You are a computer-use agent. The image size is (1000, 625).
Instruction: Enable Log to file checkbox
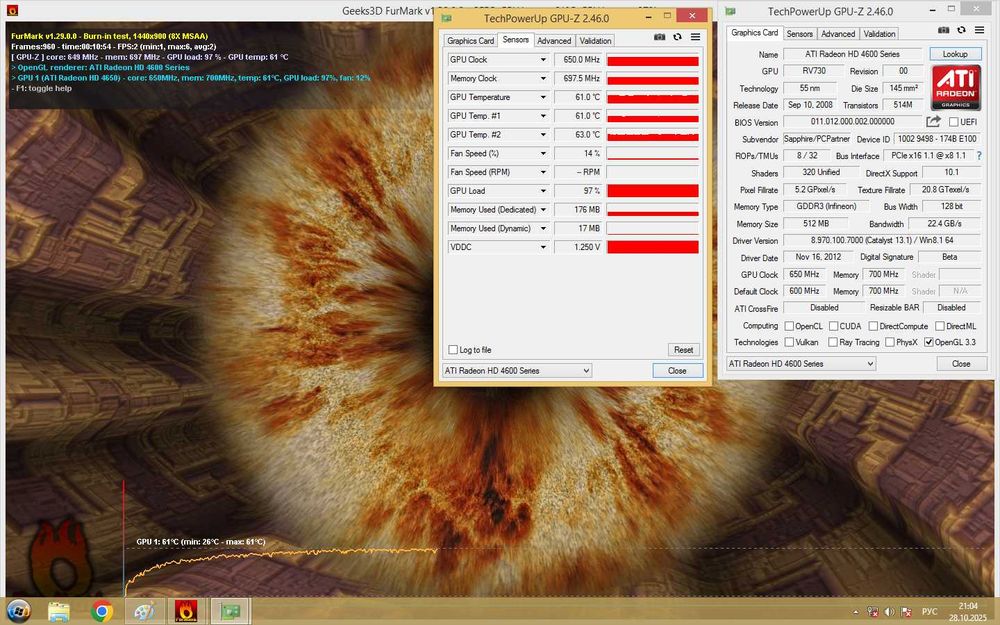(453, 349)
